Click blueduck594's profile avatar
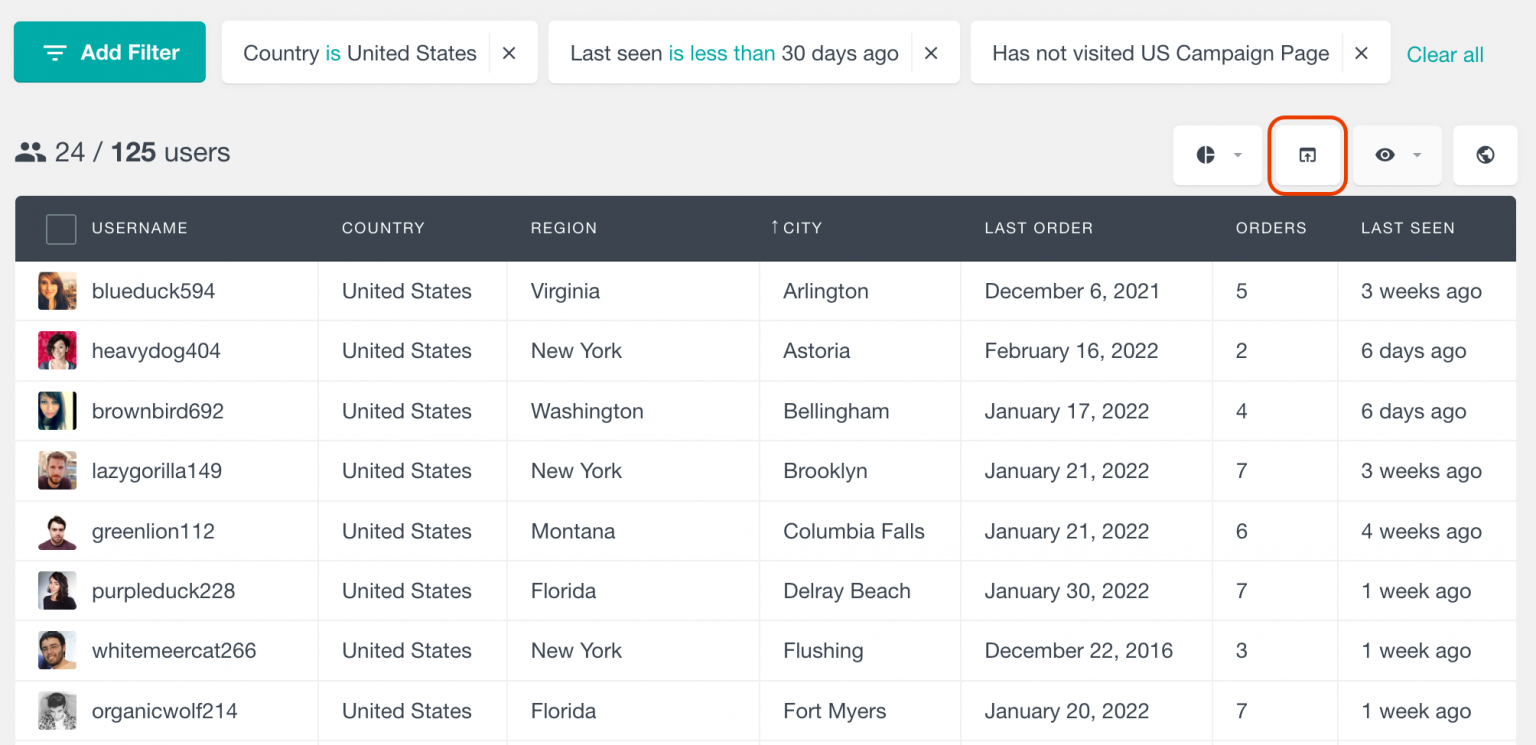The height and width of the screenshot is (745, 1536). point(57,291)
